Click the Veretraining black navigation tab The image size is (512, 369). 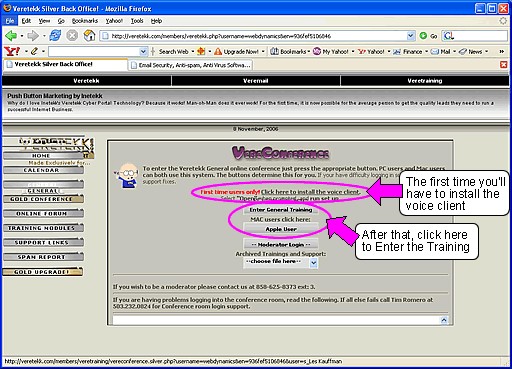[x=425, y=81]
